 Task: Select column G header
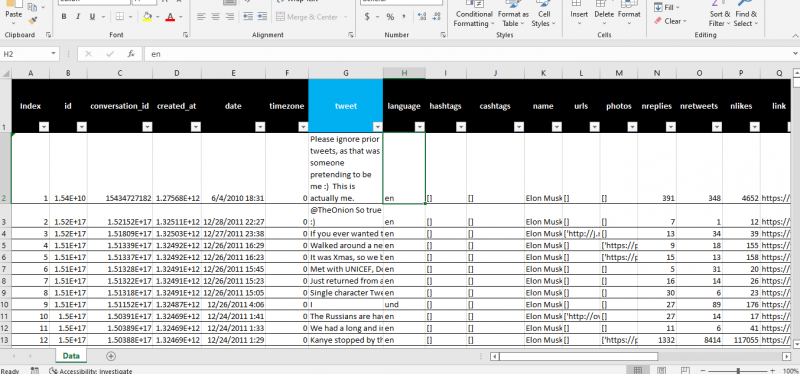[345, 73]
